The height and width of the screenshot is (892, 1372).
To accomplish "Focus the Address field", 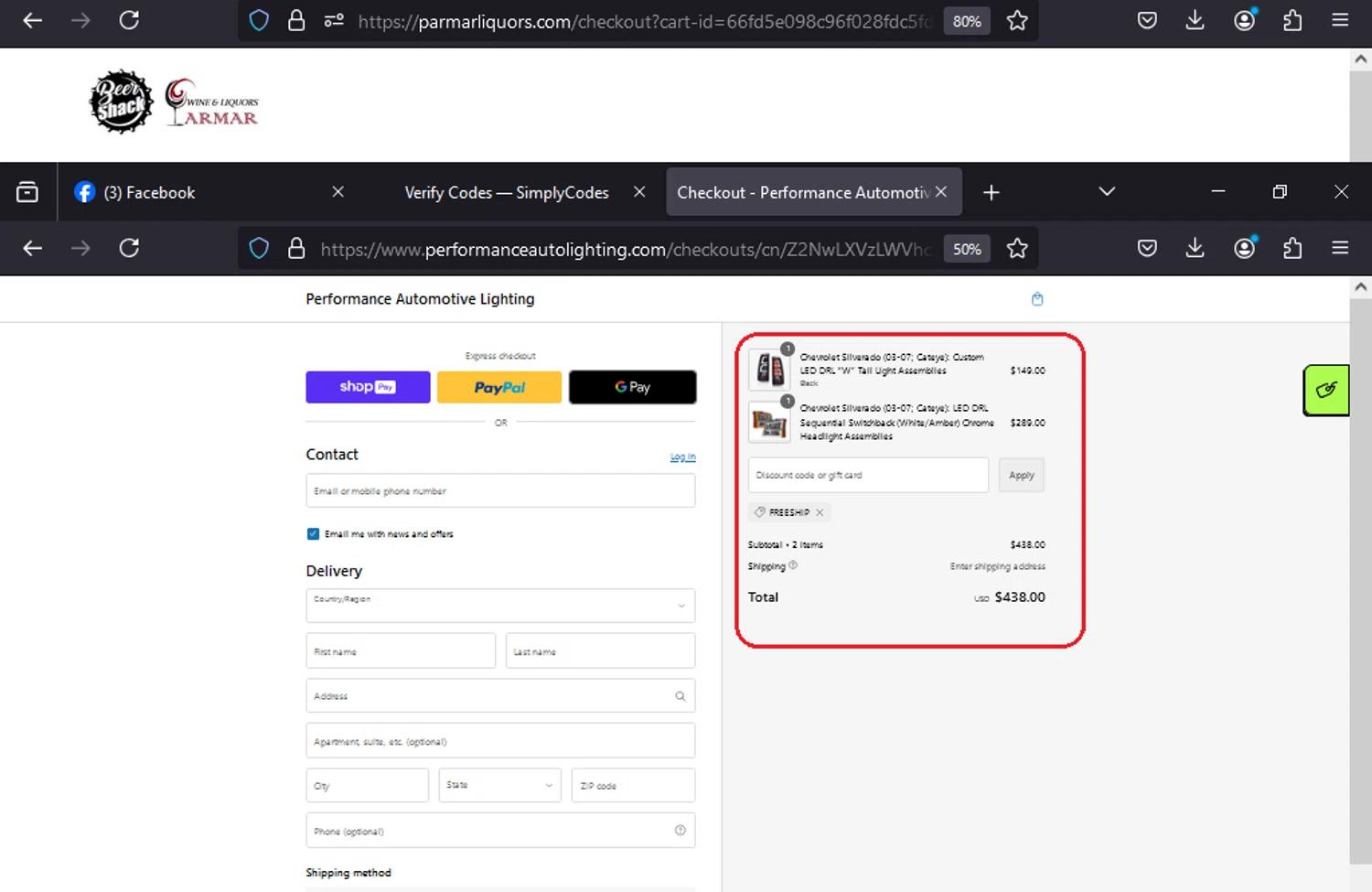I will [x=500, y=695].
